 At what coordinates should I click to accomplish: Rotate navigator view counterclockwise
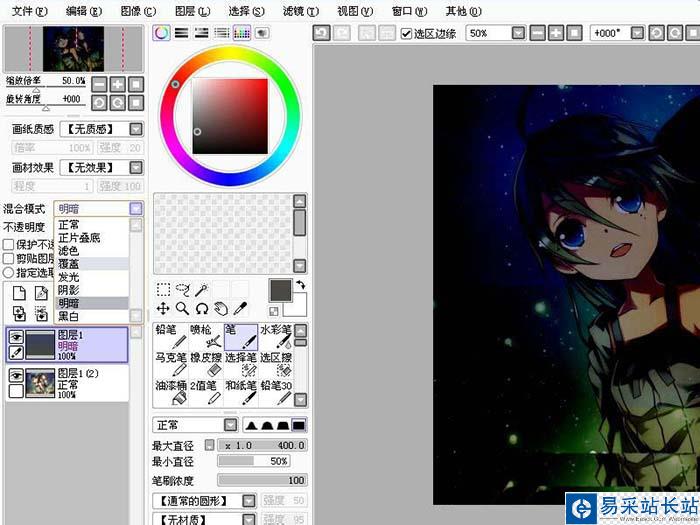click(x=100, y=103)
